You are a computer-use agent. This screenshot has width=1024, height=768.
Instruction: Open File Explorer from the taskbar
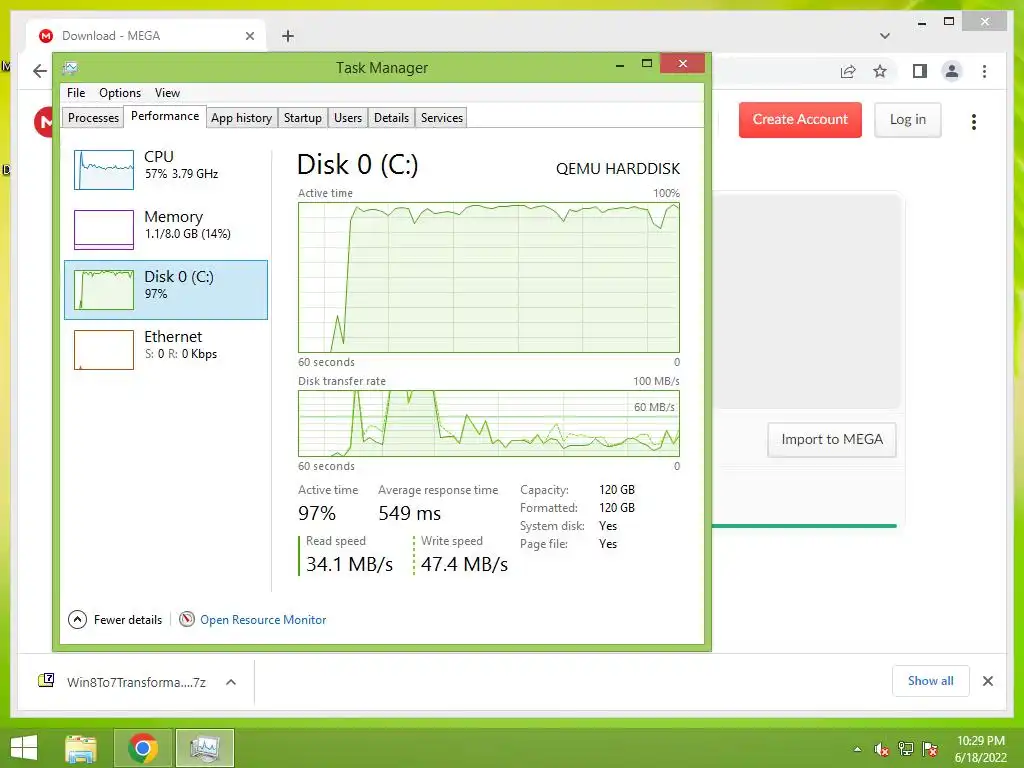81,748
